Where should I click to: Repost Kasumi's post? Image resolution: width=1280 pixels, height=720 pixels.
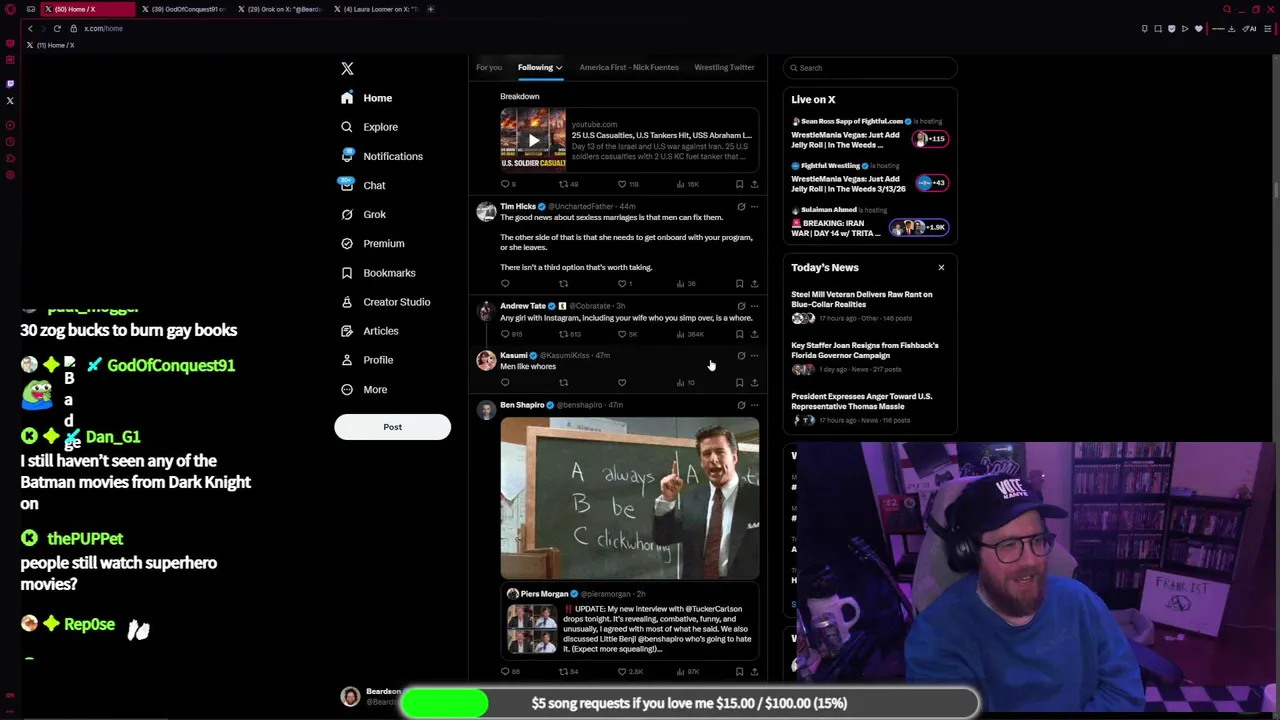tap(563, 383)
